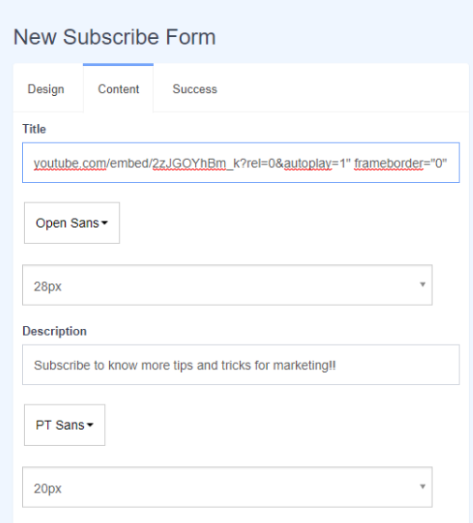Click the caret beside PT Sans
This screenshot has height=523, width=473.
point(90,425)
